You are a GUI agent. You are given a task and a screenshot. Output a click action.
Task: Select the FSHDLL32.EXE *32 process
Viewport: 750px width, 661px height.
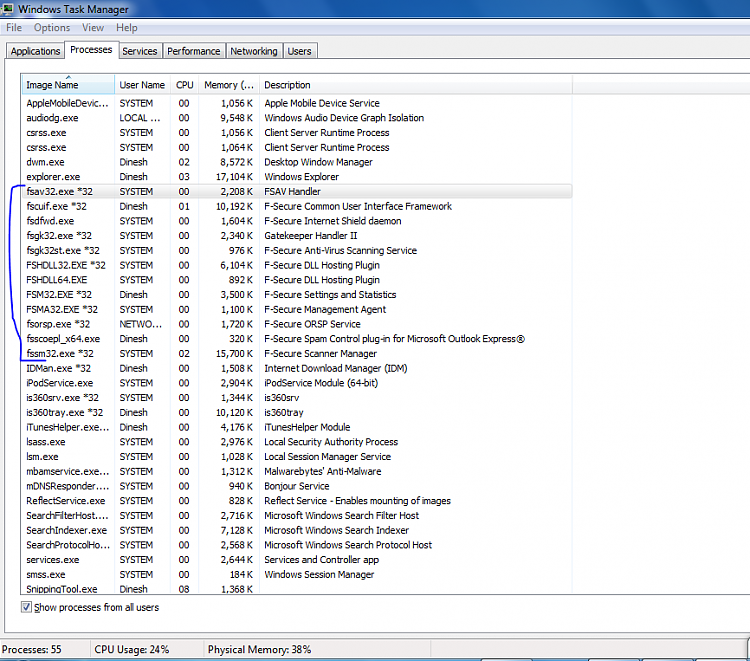tap(297, 265)
